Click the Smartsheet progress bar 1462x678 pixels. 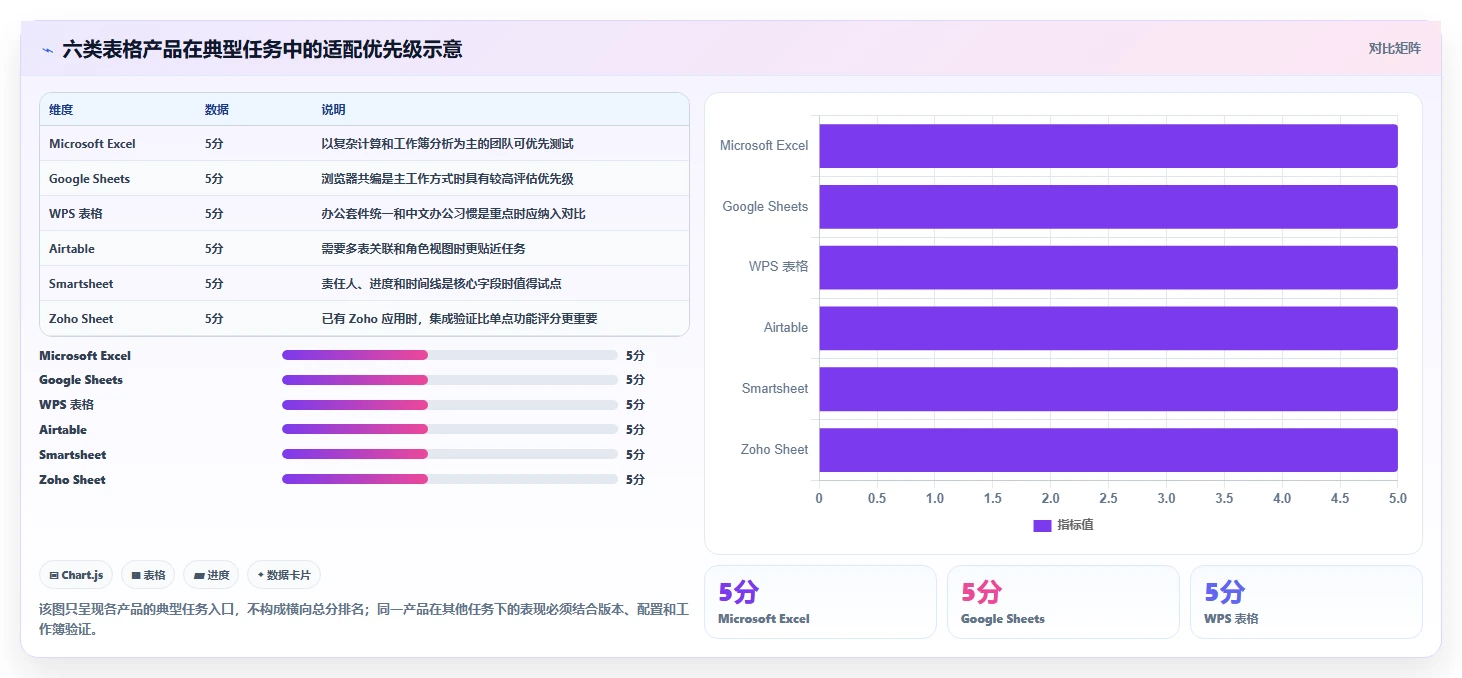click(x=450, y=454)
